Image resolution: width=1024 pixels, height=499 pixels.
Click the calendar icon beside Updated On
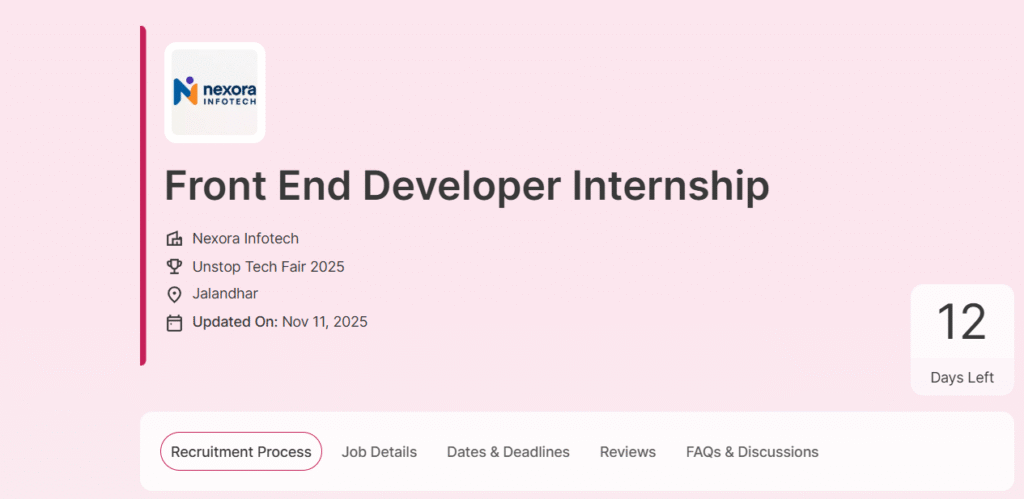coord(174,323)
